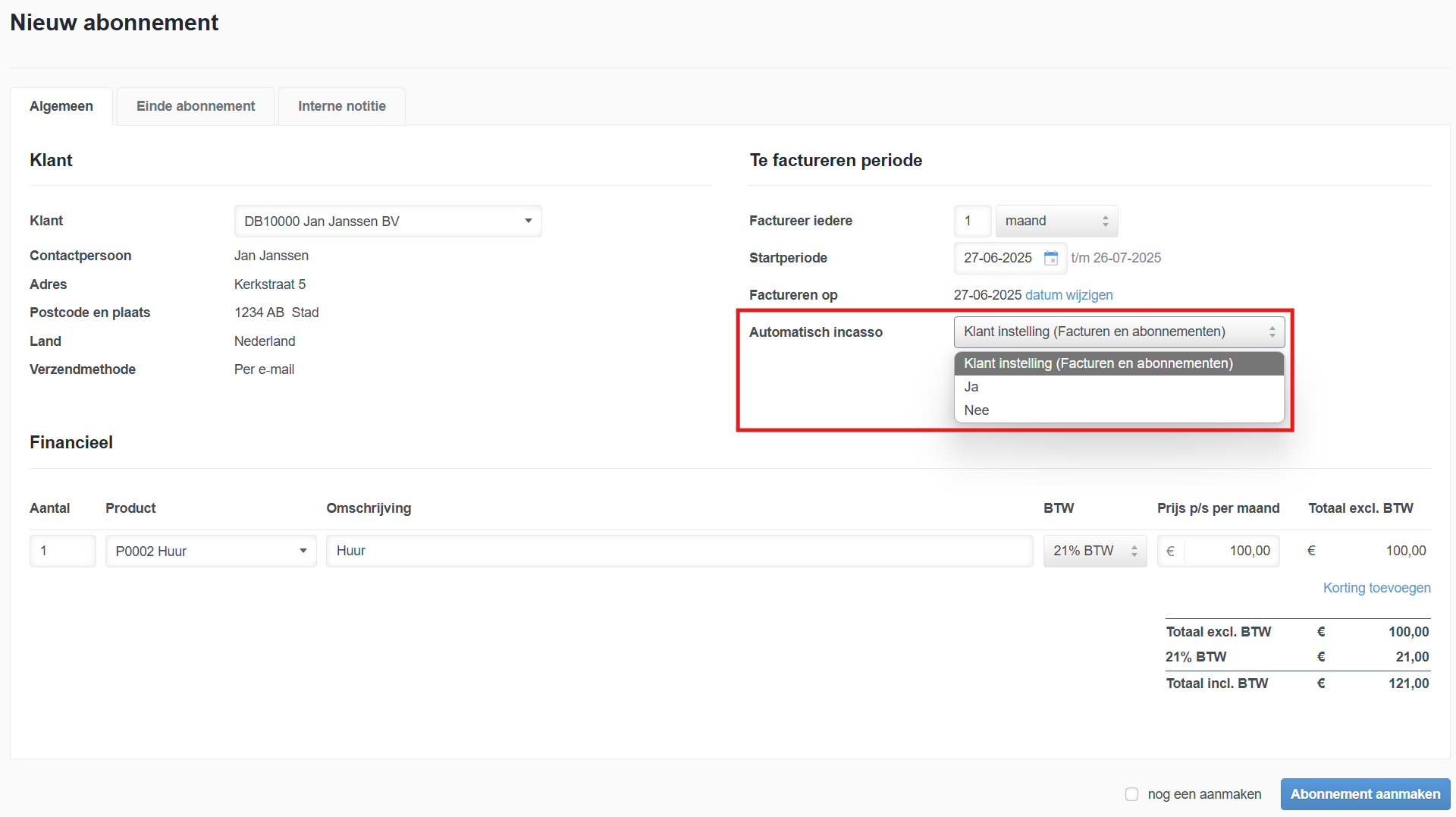The height and width of the screenshot is (817, 1456).
Task: Focus the Factureer iedere number field
Action: click(972, 222)
